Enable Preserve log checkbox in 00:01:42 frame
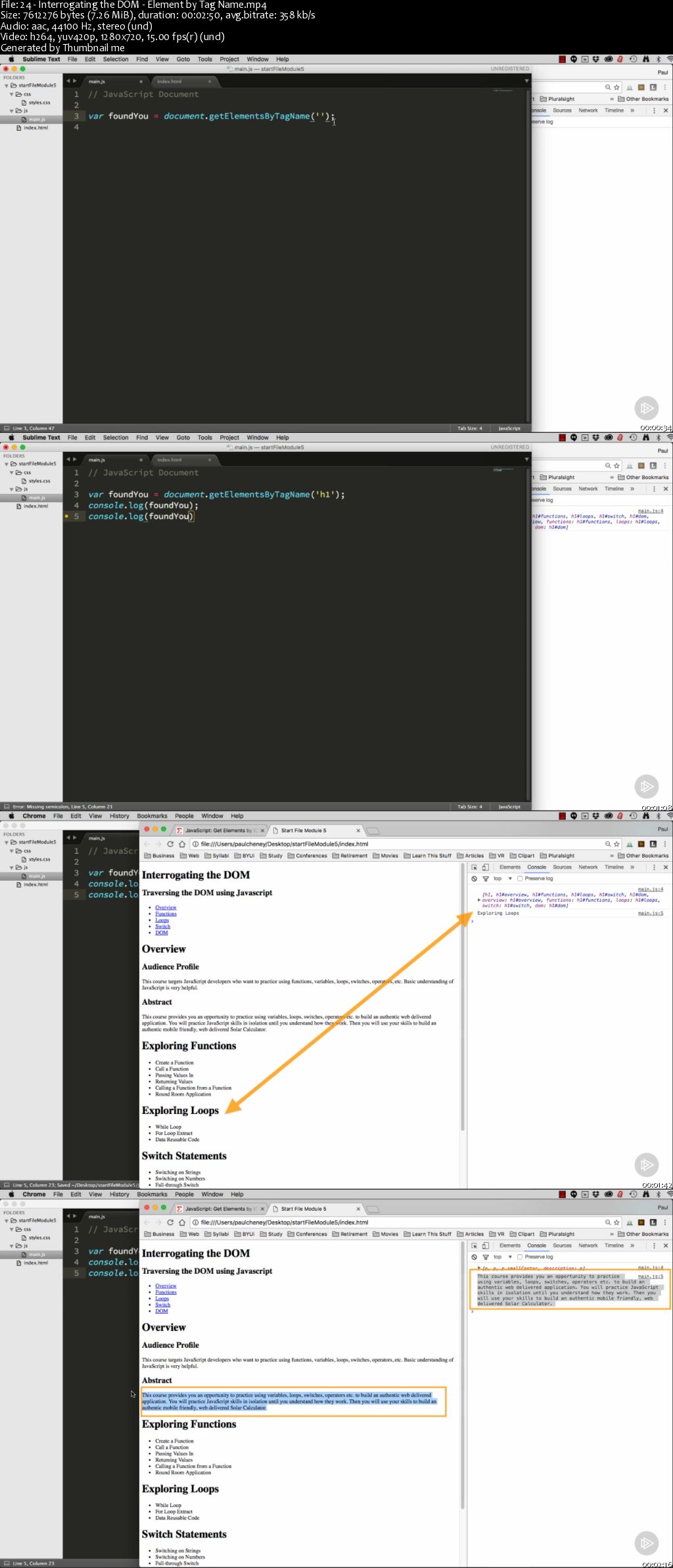This screenshot has width=673, height=1568. (520, 878)
